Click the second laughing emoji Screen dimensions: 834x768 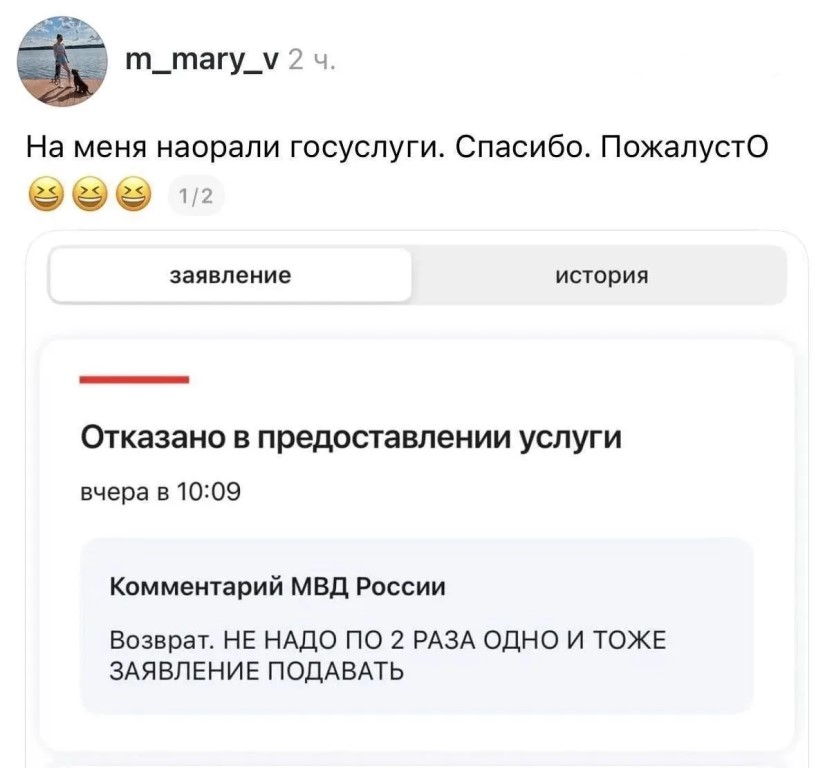pyautogui.click(x=89, y=194)
